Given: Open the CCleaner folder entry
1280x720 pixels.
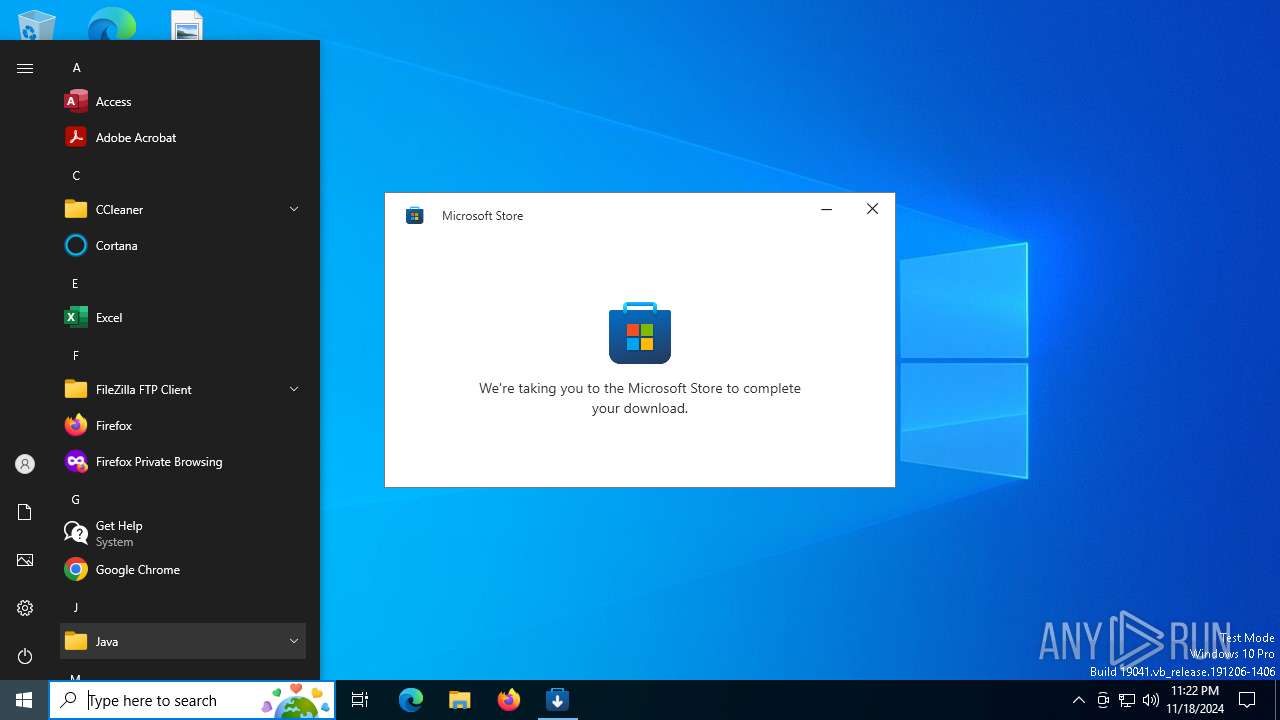Looking at the screenshot, I should (183, 209).
